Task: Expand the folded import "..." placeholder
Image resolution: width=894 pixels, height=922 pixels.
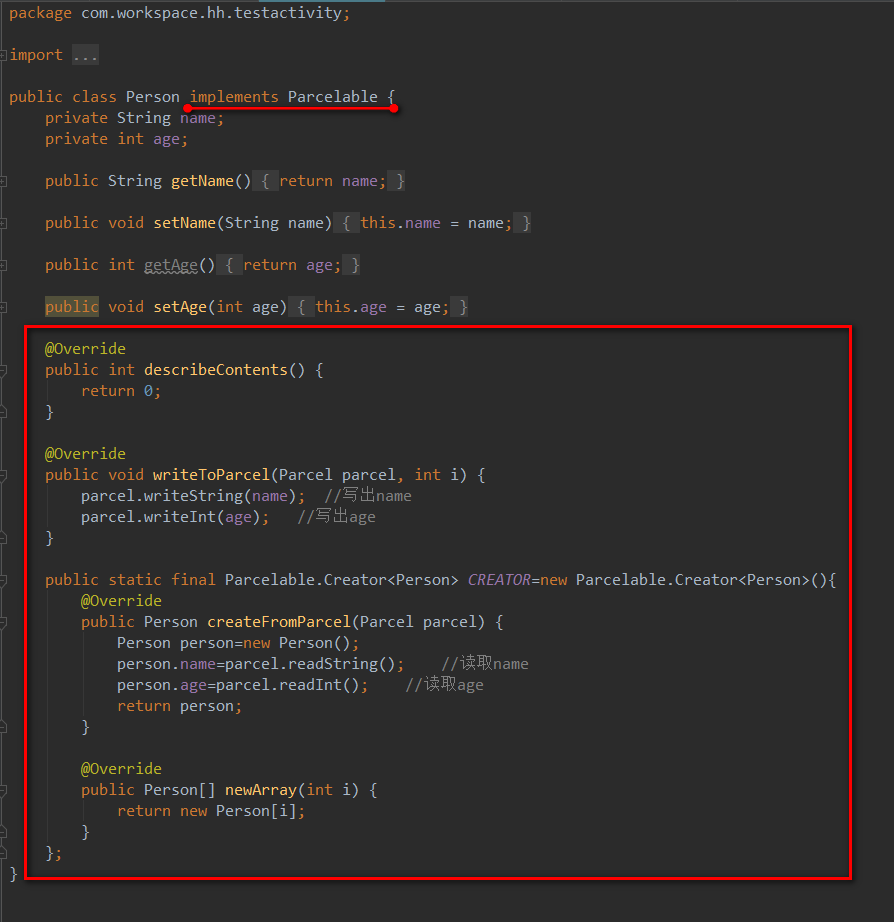Action: click(85, 55)
